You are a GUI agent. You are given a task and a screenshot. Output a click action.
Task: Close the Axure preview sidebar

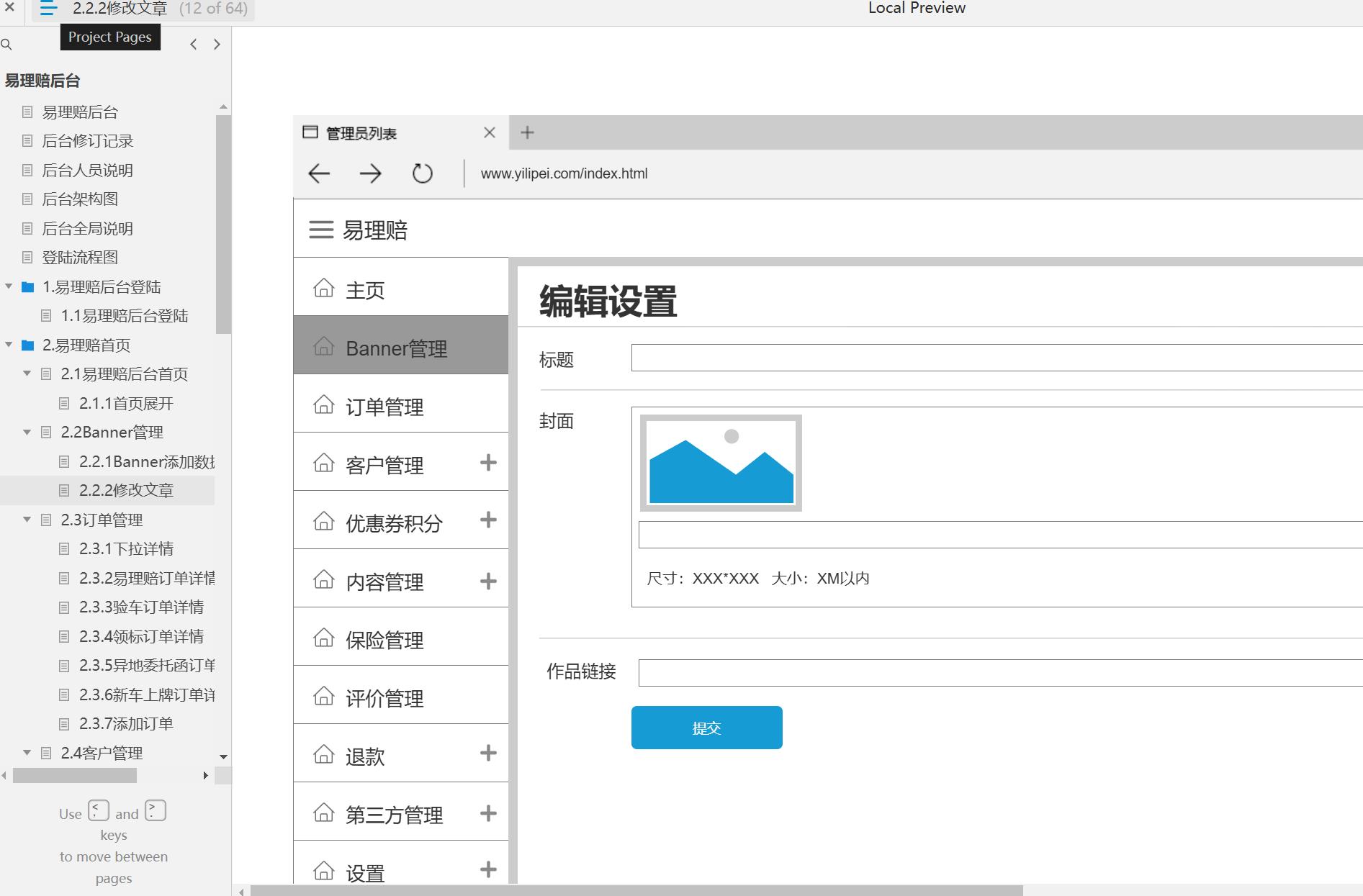click(9, 8)
